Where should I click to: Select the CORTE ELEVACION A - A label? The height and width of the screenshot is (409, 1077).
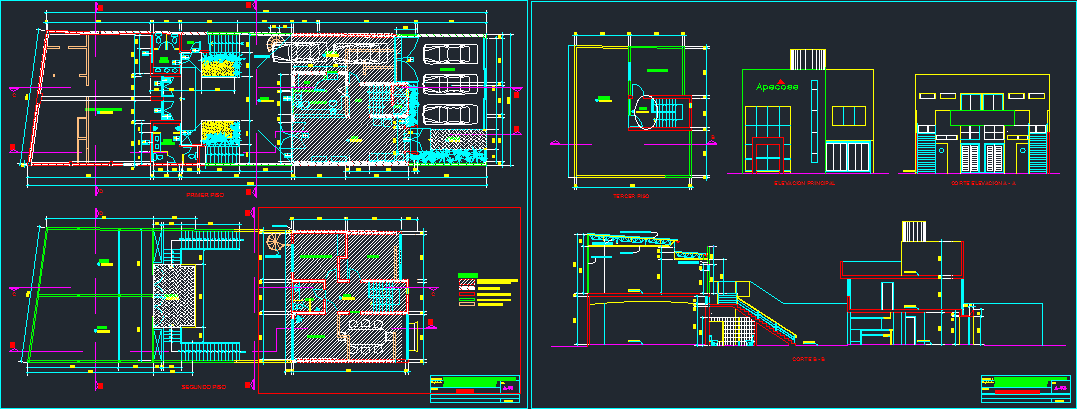pos(983,184)
